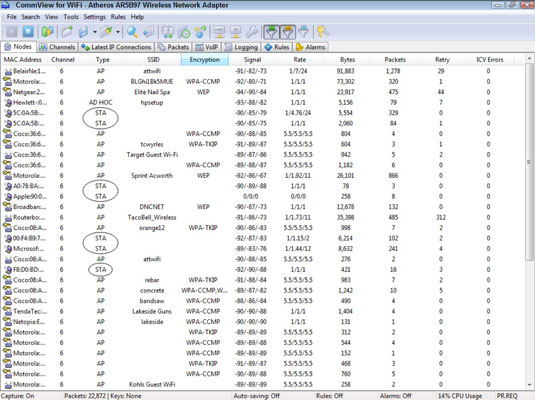This screenshot has height=400, width=535.
Task: Click the icon right of magnifier
Action: click(149, 32)
